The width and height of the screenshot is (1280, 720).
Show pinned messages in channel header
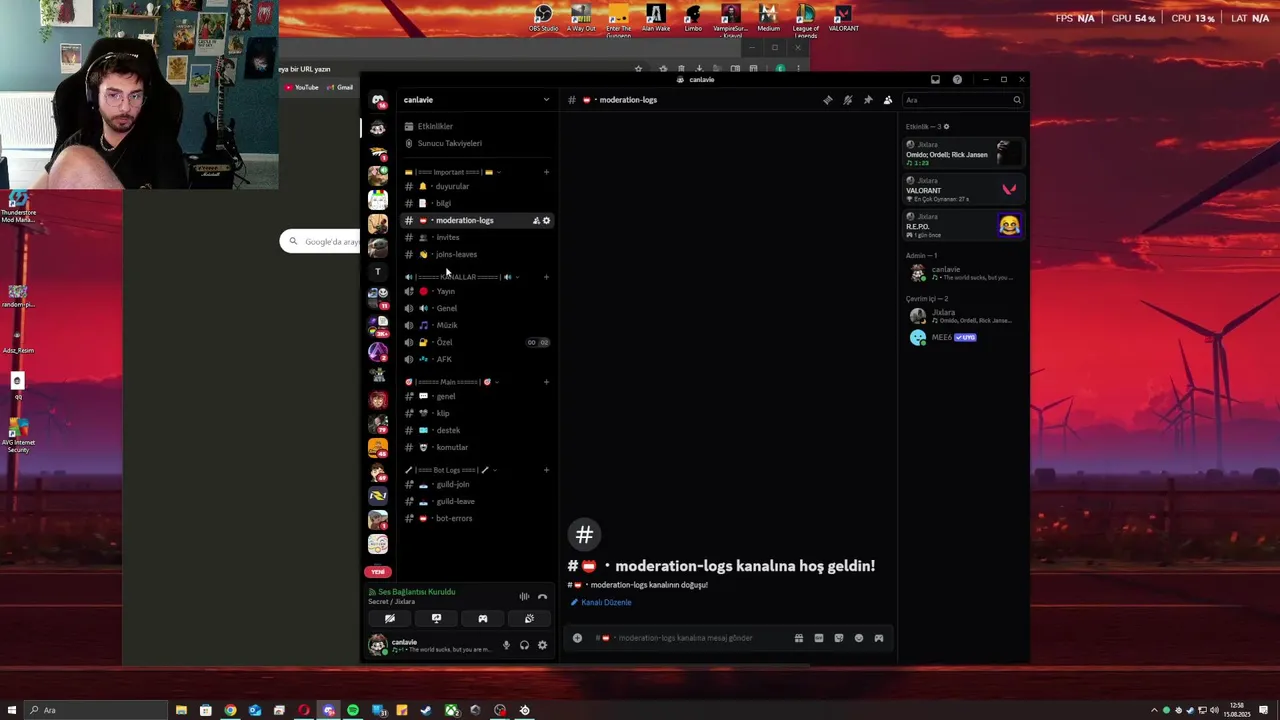pyautogui.click(x=867, y=100)
